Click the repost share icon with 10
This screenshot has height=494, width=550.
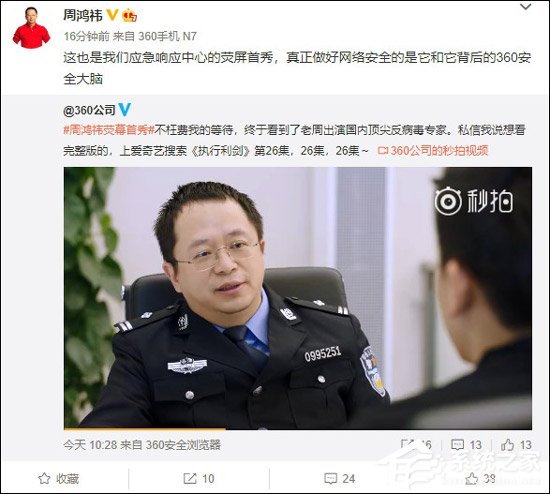[x=199, y=479]
